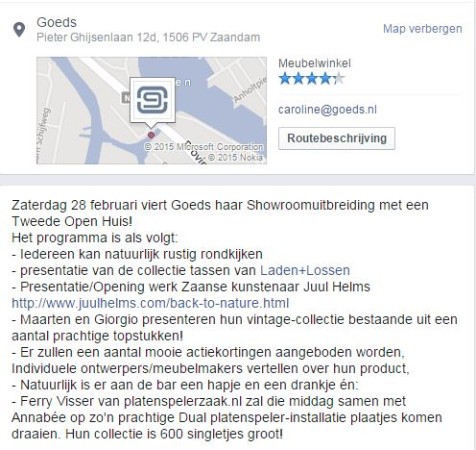Click the Meubelwinkel category label
The image size is (476, 450).
click(314, 63)
